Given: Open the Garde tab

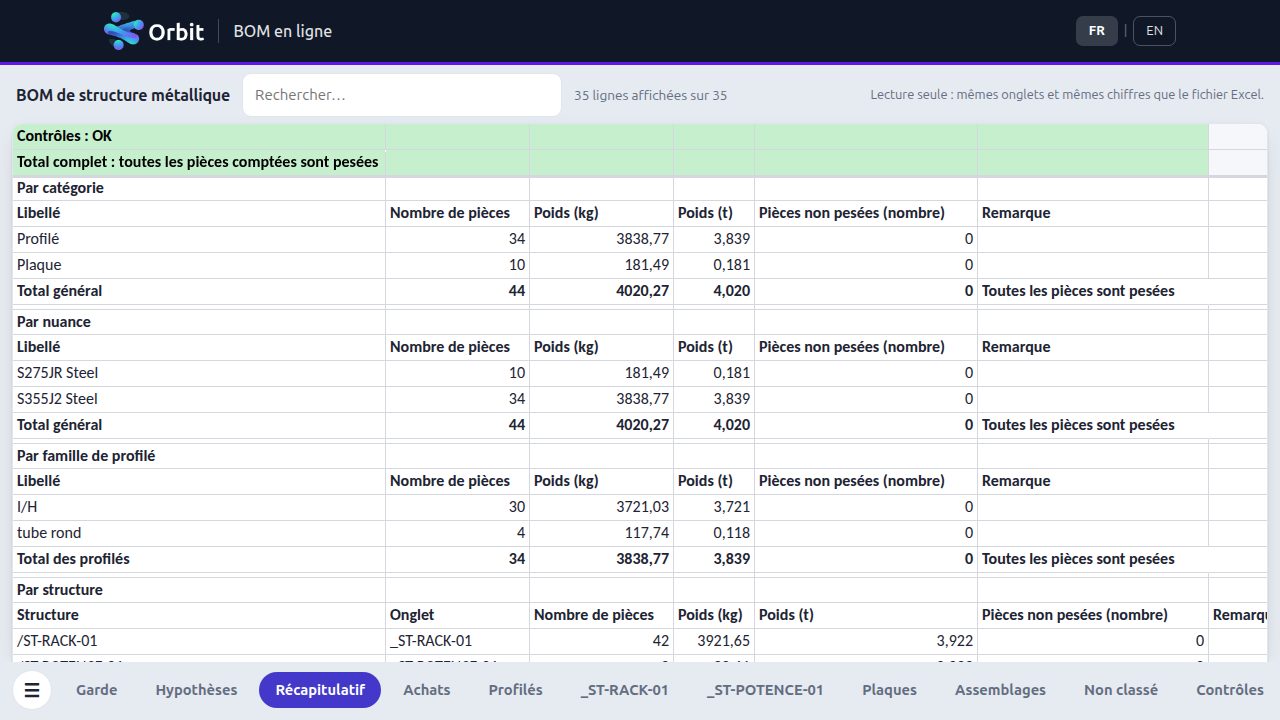Looking at the screenshot, I should [96, 690].
